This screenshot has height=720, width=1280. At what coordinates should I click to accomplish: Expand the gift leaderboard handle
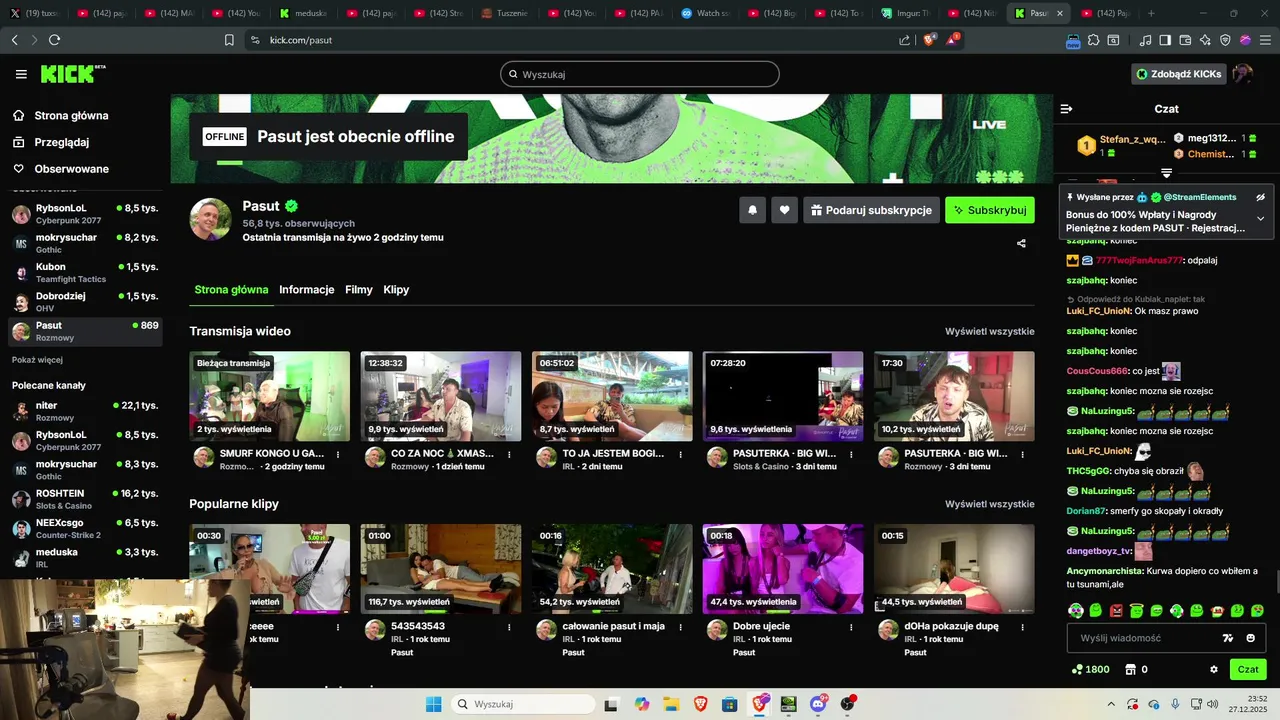pos(1166,173)
